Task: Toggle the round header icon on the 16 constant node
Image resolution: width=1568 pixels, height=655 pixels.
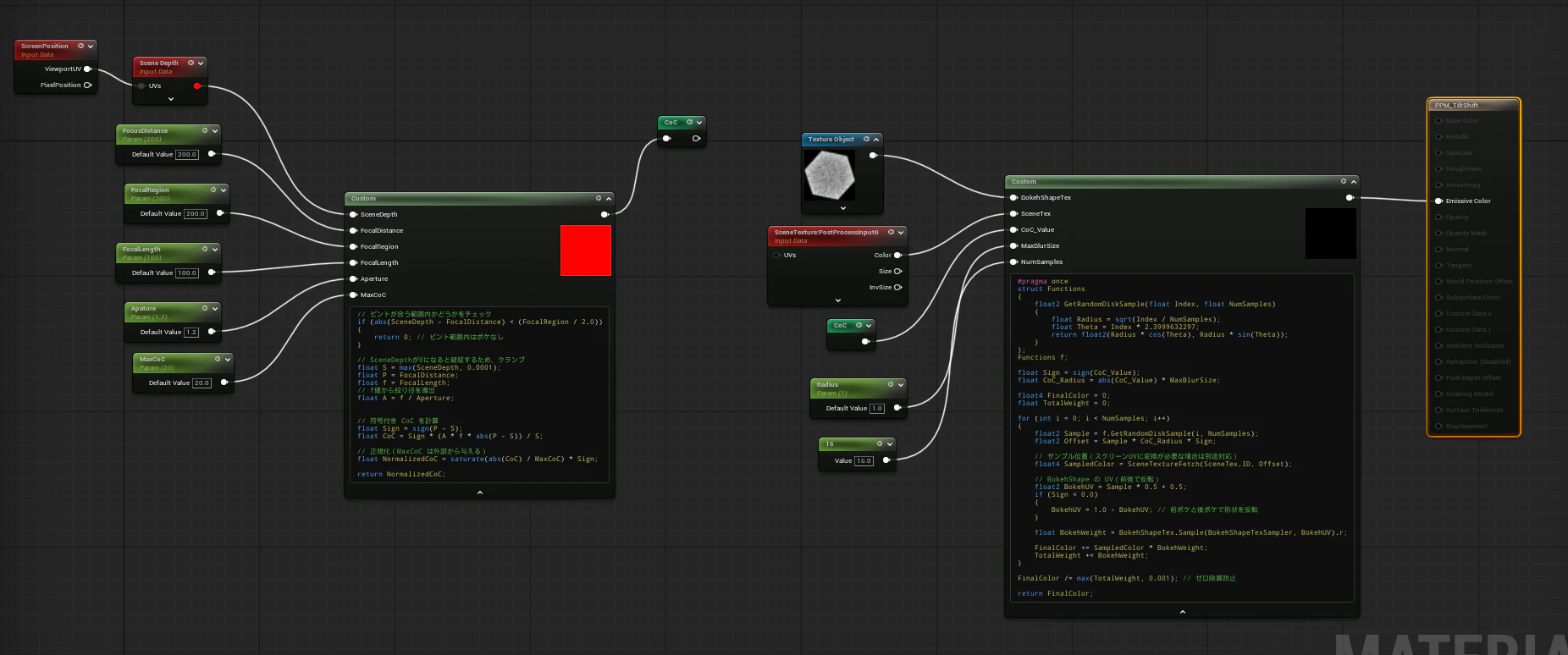Action: click(880, 443)
